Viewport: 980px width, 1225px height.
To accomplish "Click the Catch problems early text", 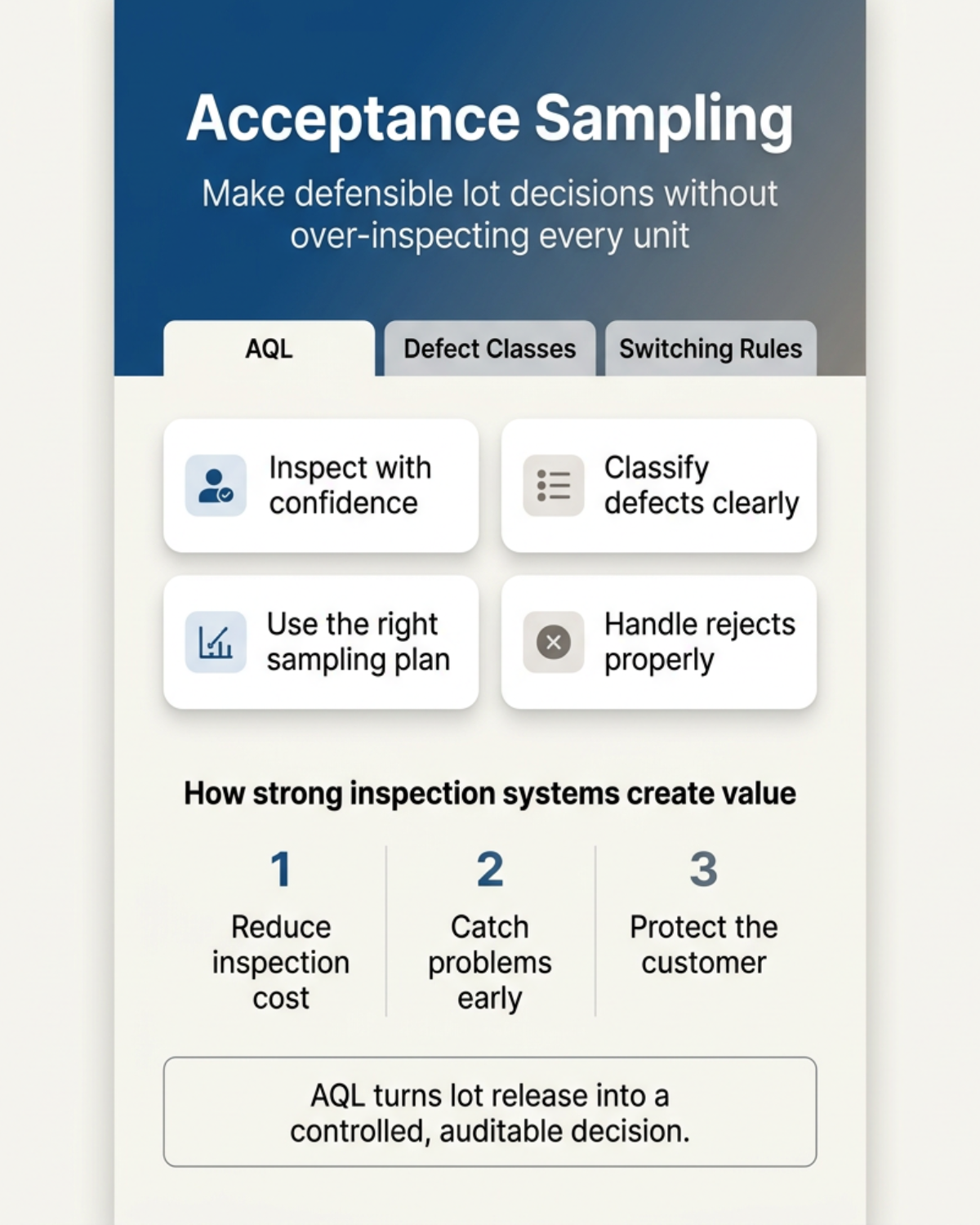I will point(490,963).
